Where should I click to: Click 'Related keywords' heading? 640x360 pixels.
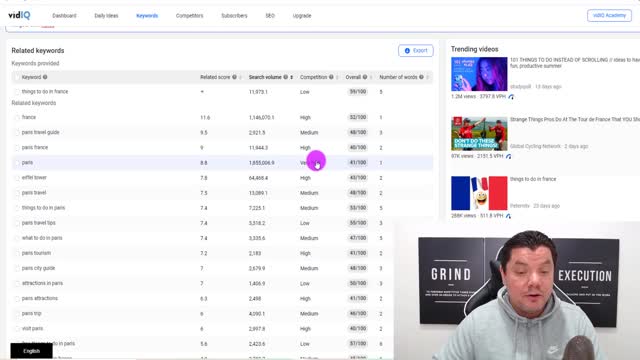coord(38,51)
